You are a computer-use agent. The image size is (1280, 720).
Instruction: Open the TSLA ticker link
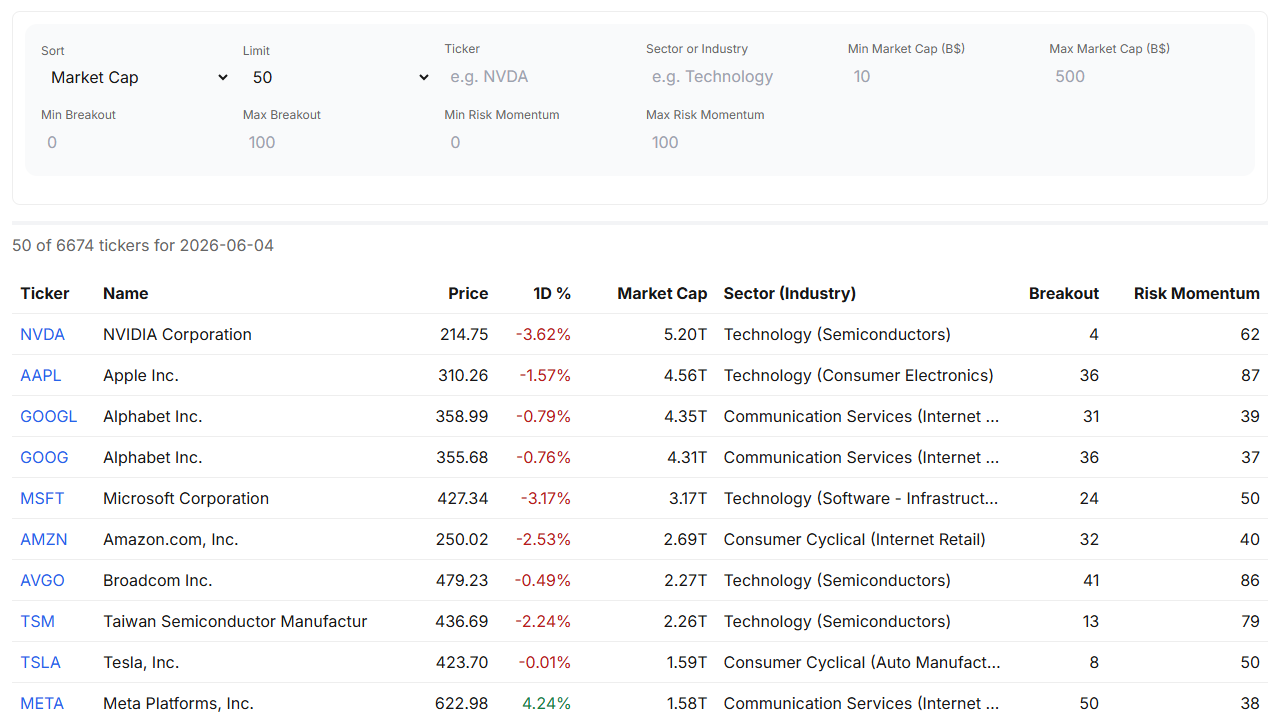coord(40,662)
